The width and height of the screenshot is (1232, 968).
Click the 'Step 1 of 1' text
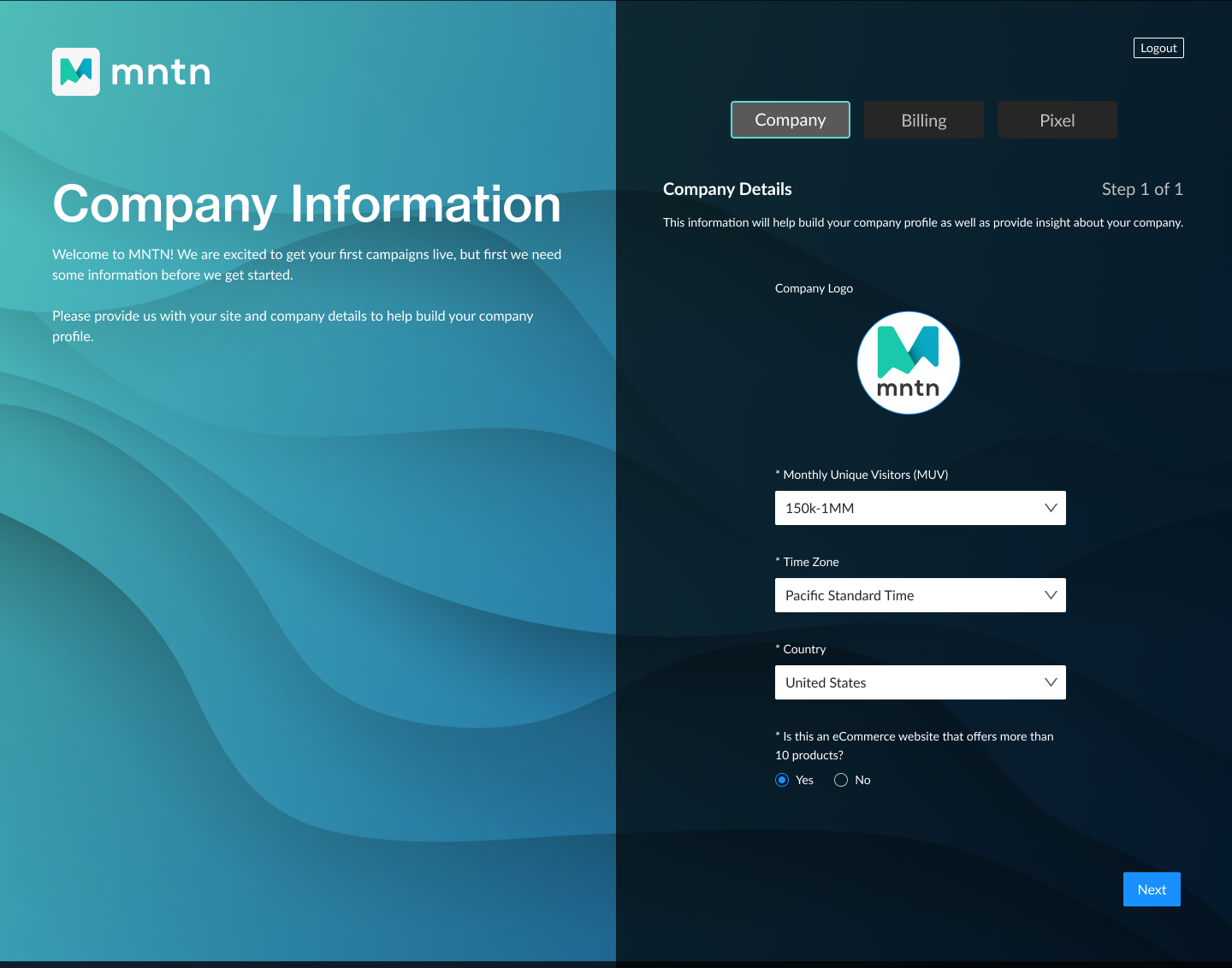pyautogui.click(x=1142, y=189)
